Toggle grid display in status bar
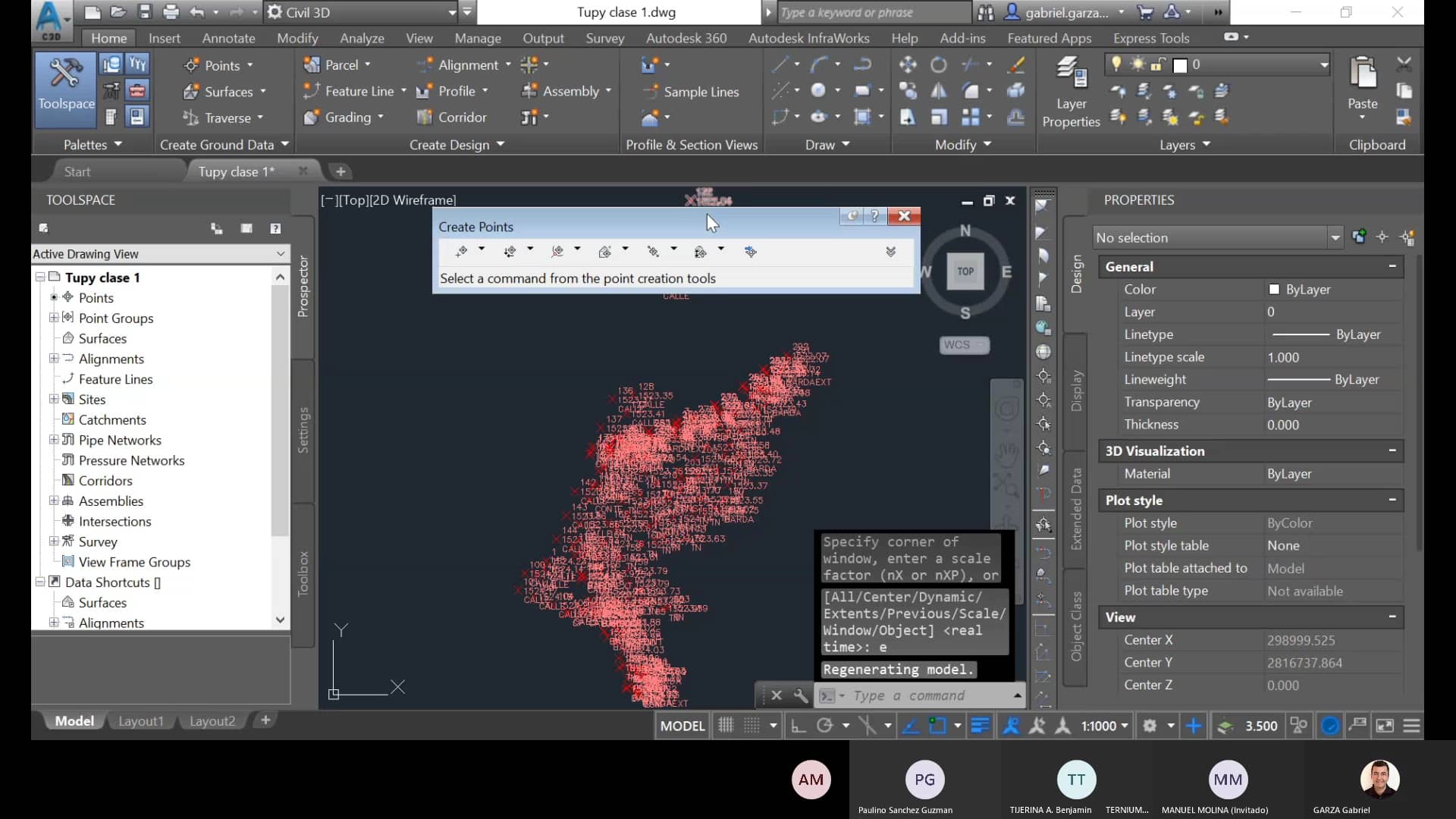The height and width of the screenshot is (819, 1456). (725, 725)
